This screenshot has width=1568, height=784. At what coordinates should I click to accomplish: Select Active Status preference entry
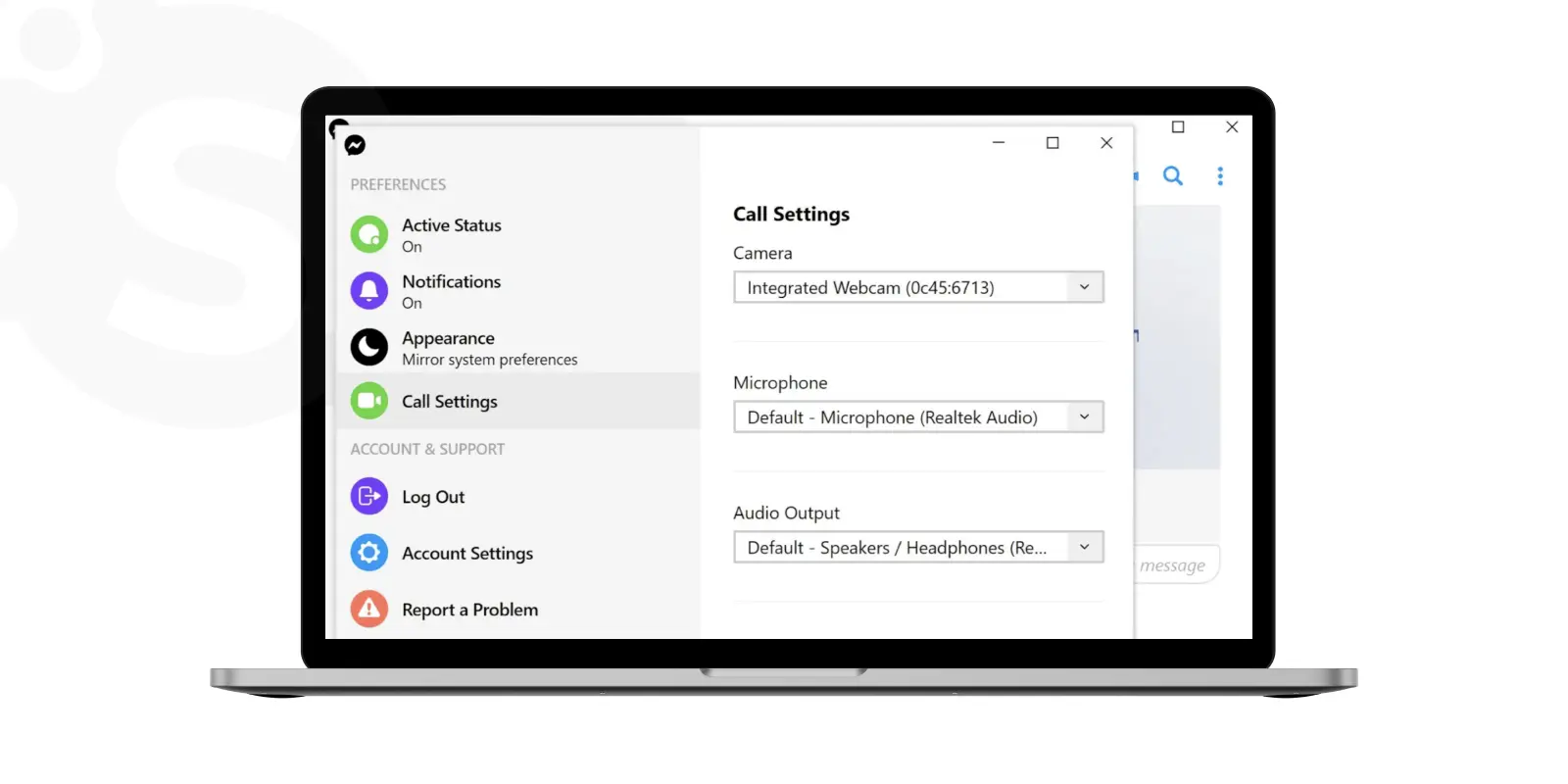coord(518,234)
